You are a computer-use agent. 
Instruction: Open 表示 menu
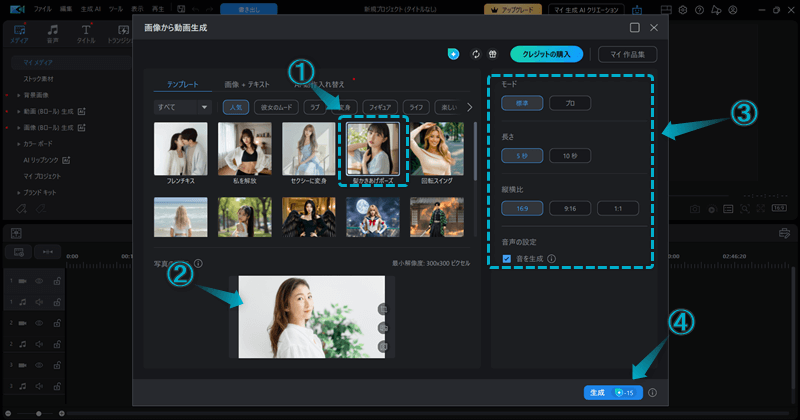click(137, 9)
